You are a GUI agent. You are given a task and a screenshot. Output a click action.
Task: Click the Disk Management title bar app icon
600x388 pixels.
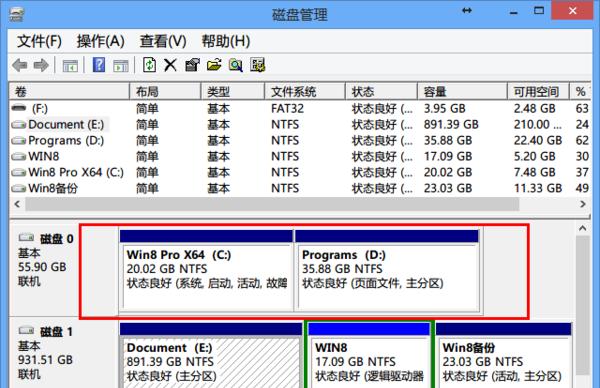pos(16,14)
